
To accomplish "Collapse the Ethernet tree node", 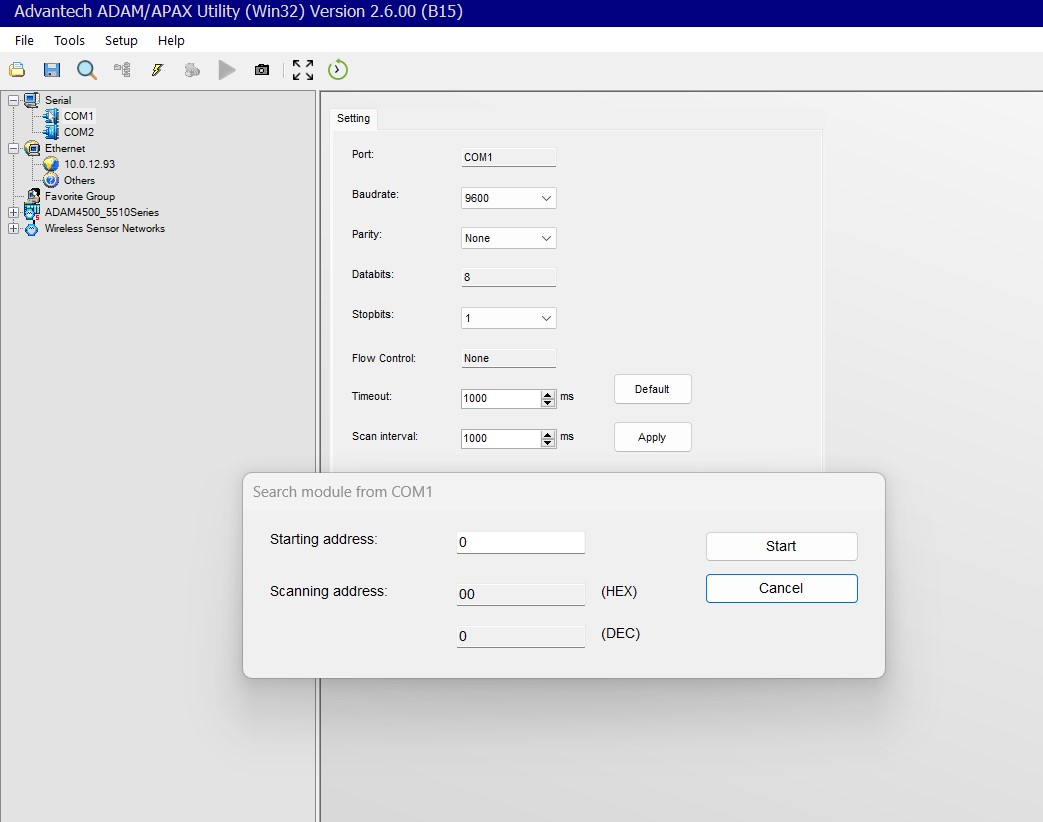I will [13, 148].
